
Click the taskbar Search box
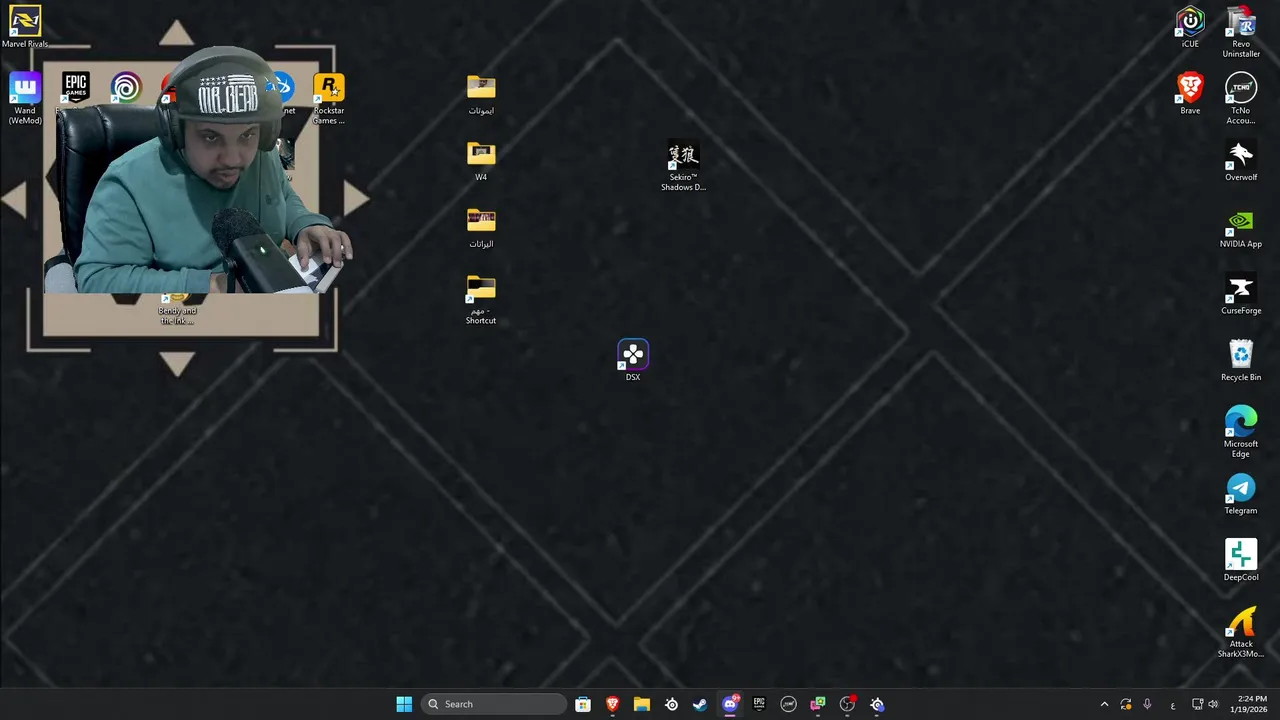[494, 704]
